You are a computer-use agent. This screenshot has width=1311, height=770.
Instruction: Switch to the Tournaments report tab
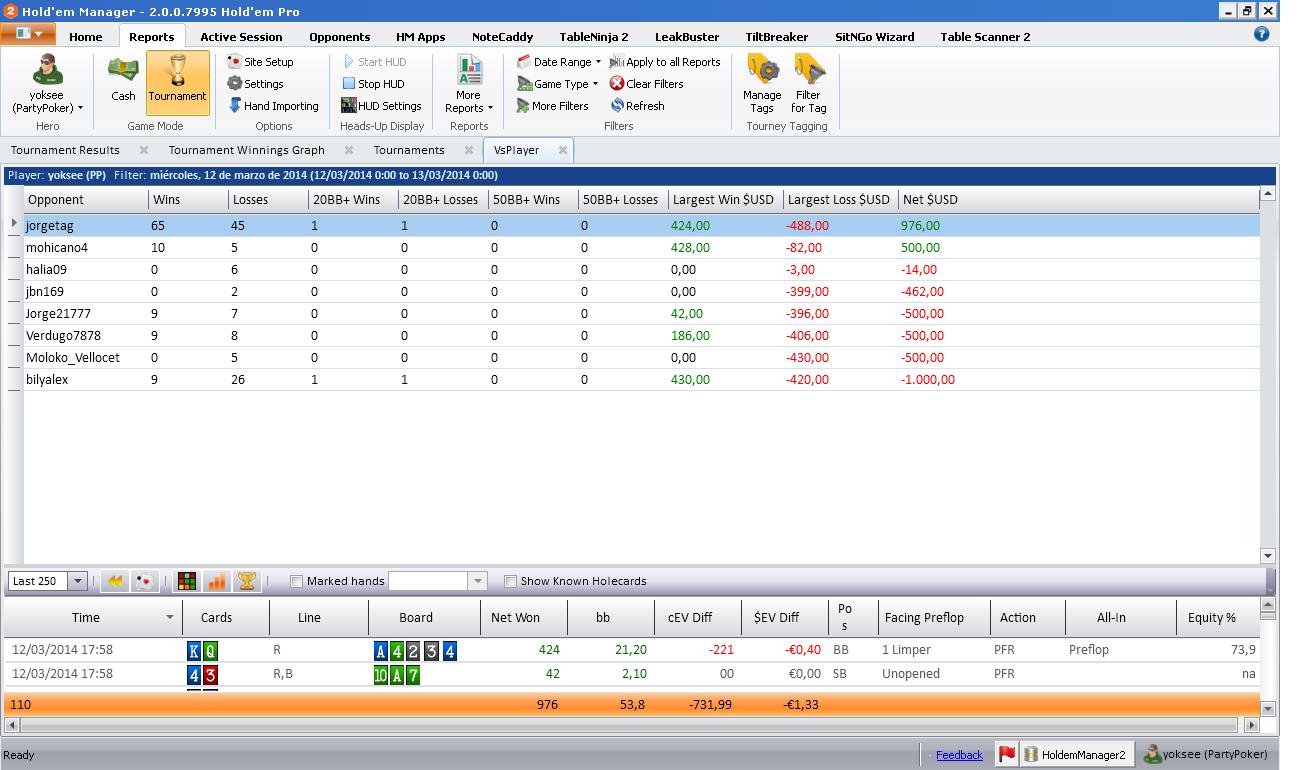(409, 150)
